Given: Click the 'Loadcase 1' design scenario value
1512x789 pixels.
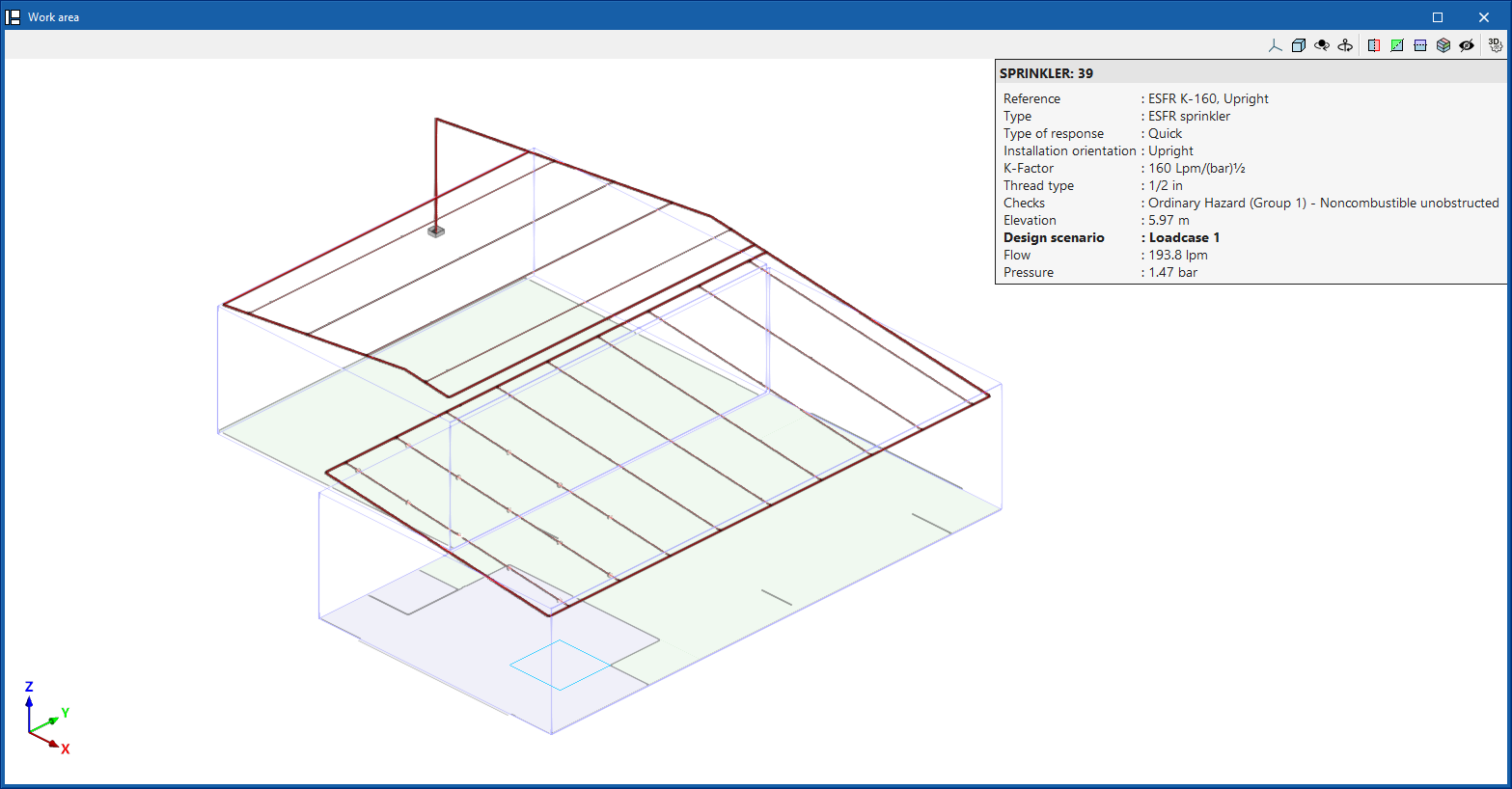Looking at the screenshot, I should click(1184, 237).
